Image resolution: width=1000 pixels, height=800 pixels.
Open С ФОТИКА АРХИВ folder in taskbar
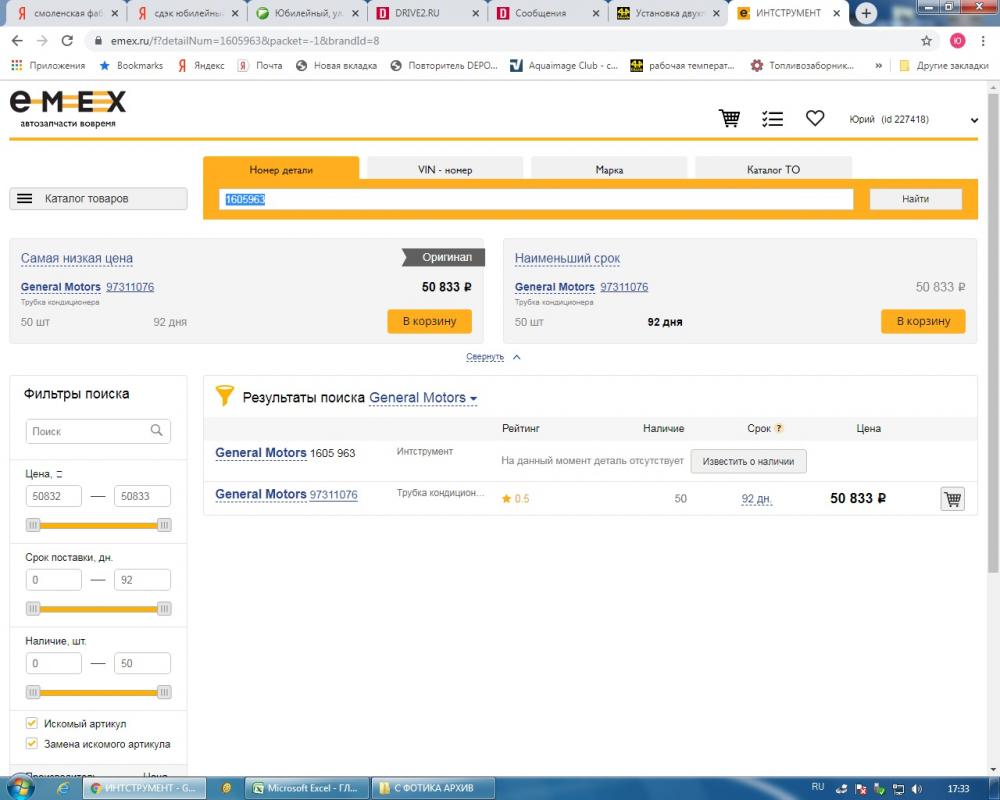tap(433, 788)
